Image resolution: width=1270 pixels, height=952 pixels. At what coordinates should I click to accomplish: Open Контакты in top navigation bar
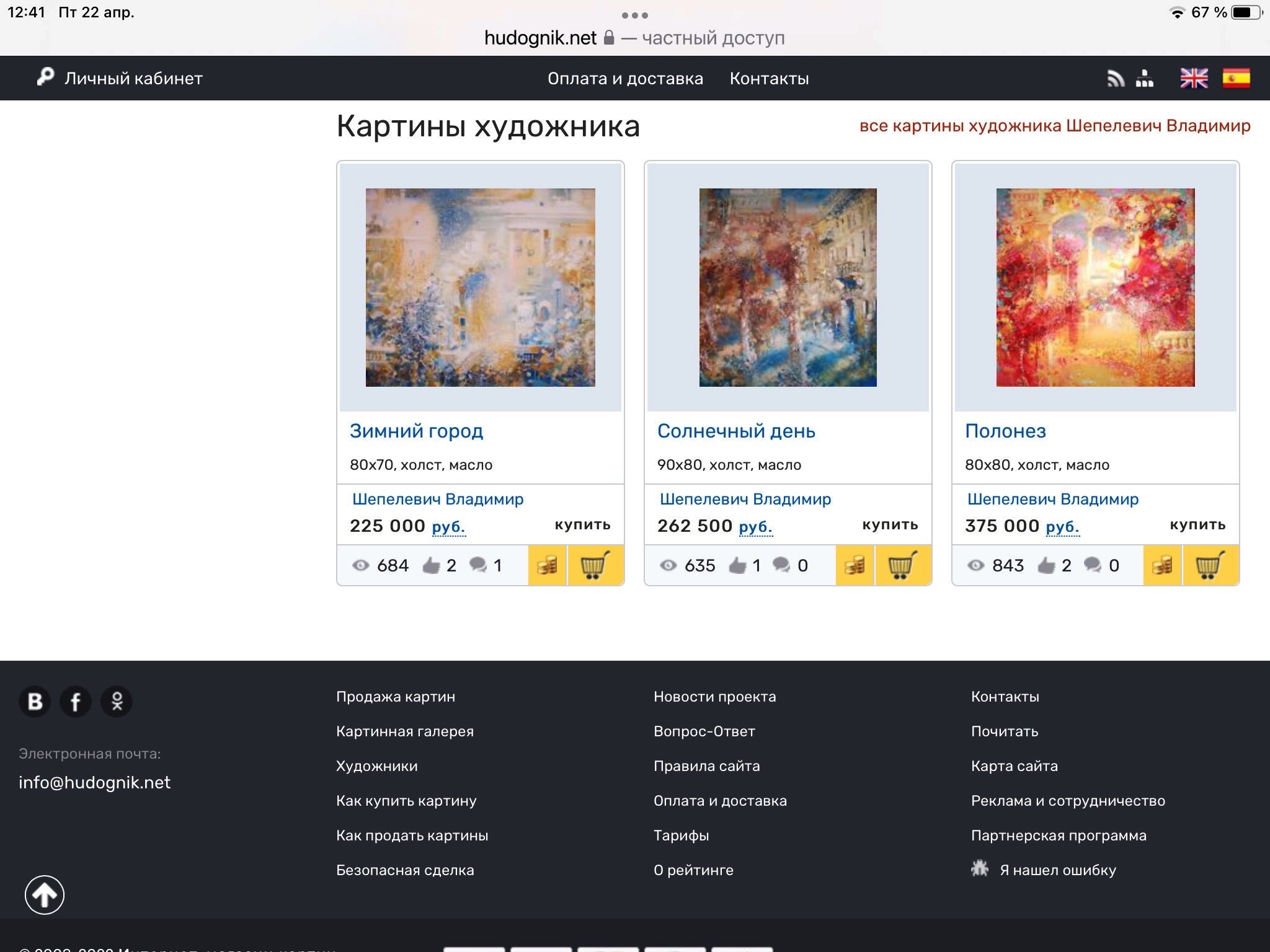pos(769,79)
